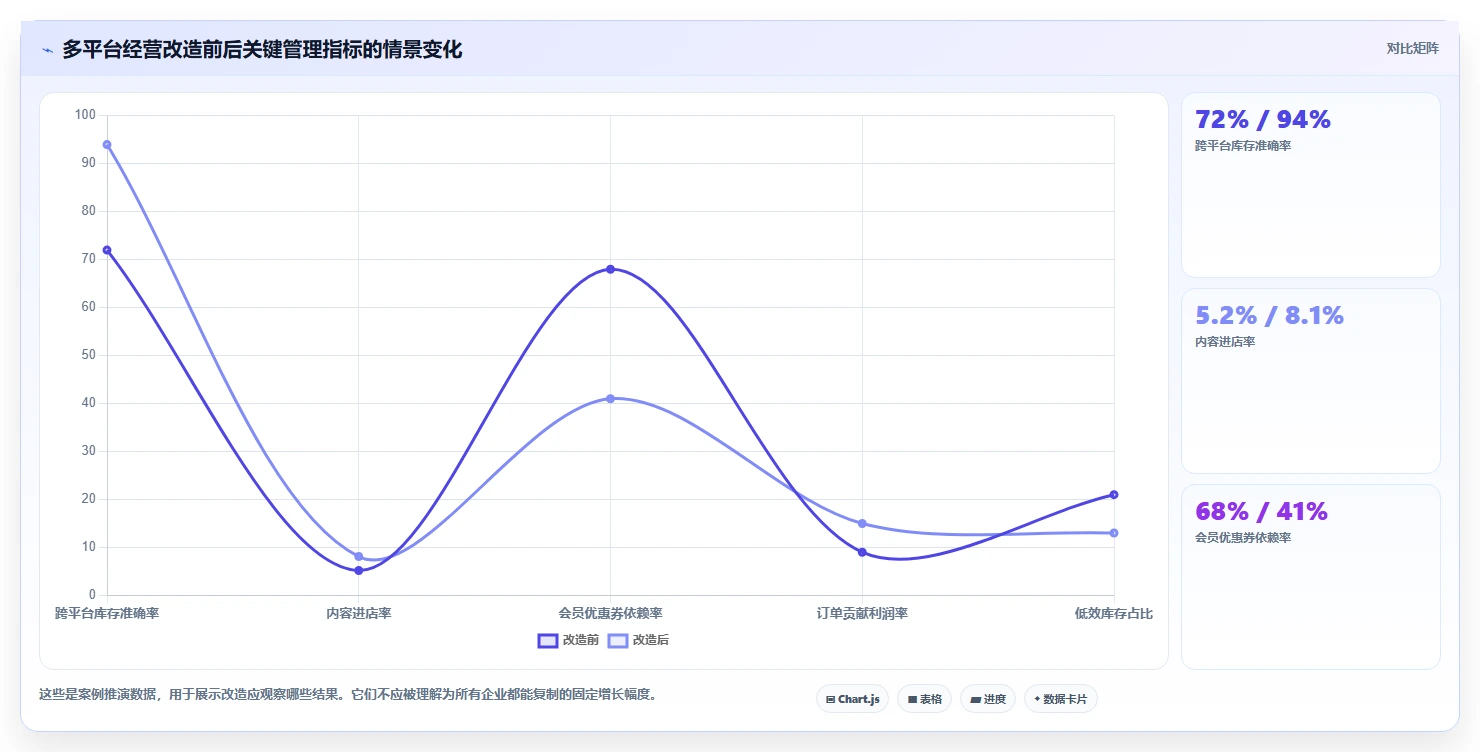Viewport: 1480px width, 752px height.
Task: Click the 改造前 point at 内容进店率
Action: pos(358,570)
